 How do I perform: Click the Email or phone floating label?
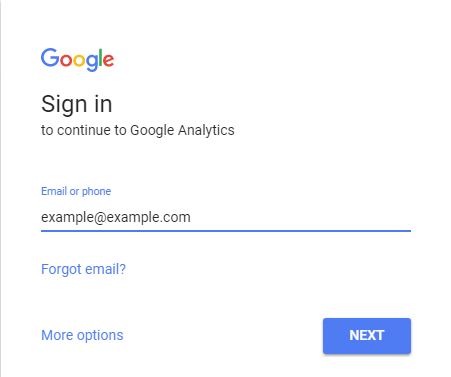pos(76,191)
